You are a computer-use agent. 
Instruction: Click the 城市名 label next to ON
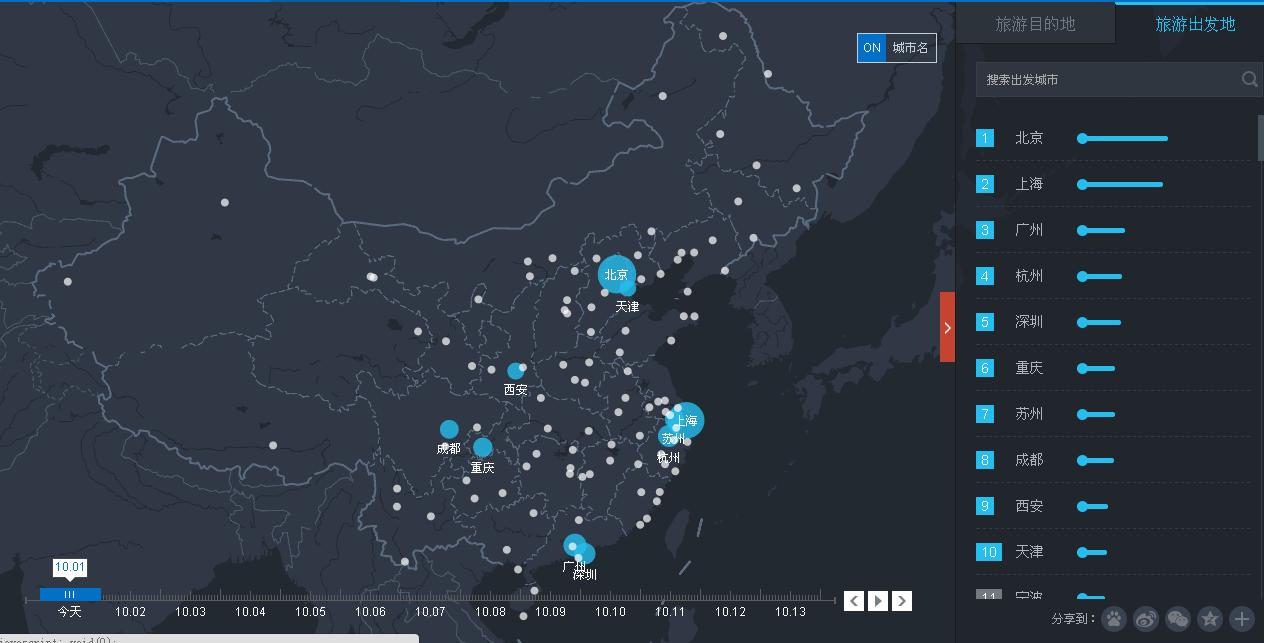point(910,48)
